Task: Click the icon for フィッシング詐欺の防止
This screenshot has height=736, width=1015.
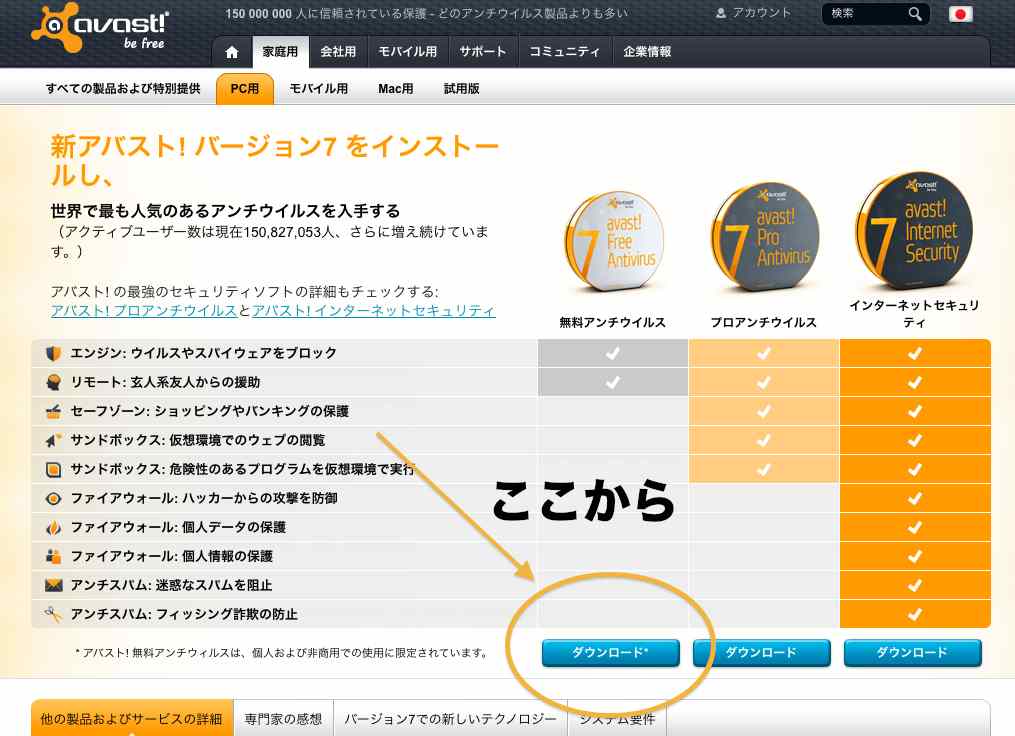Action: (54, 614)
